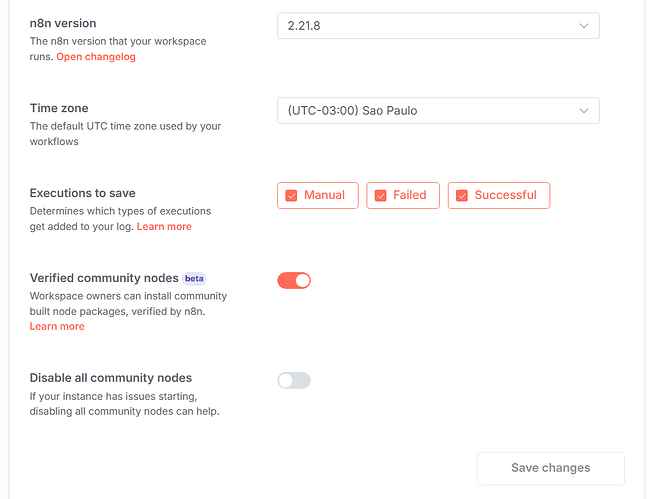Expand the Time zone Sao Paulo dropdown

[438, 111]
